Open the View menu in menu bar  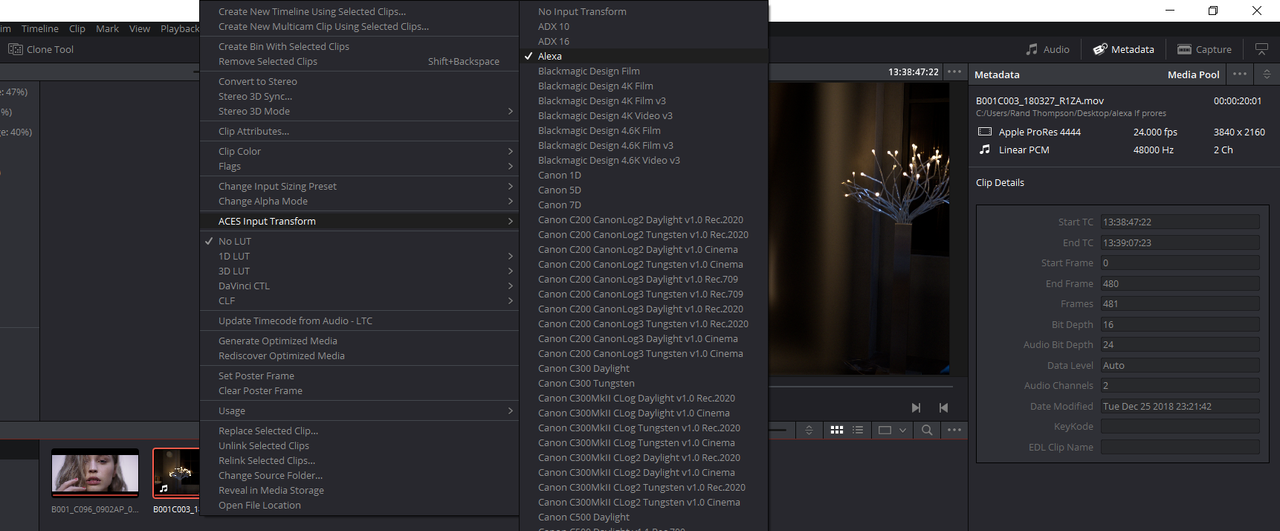pos(140,29)
